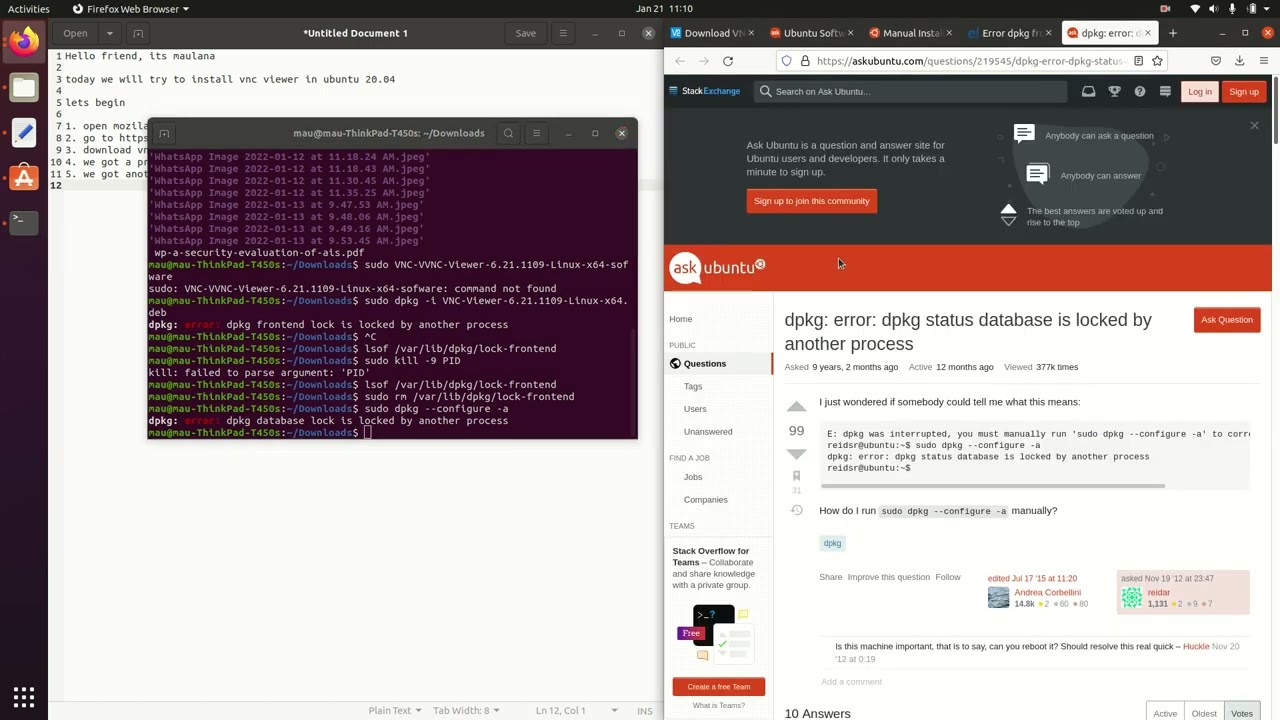1280x720 pixels.
Task: Open gedit hamburger menu
Action: (563, 33)
